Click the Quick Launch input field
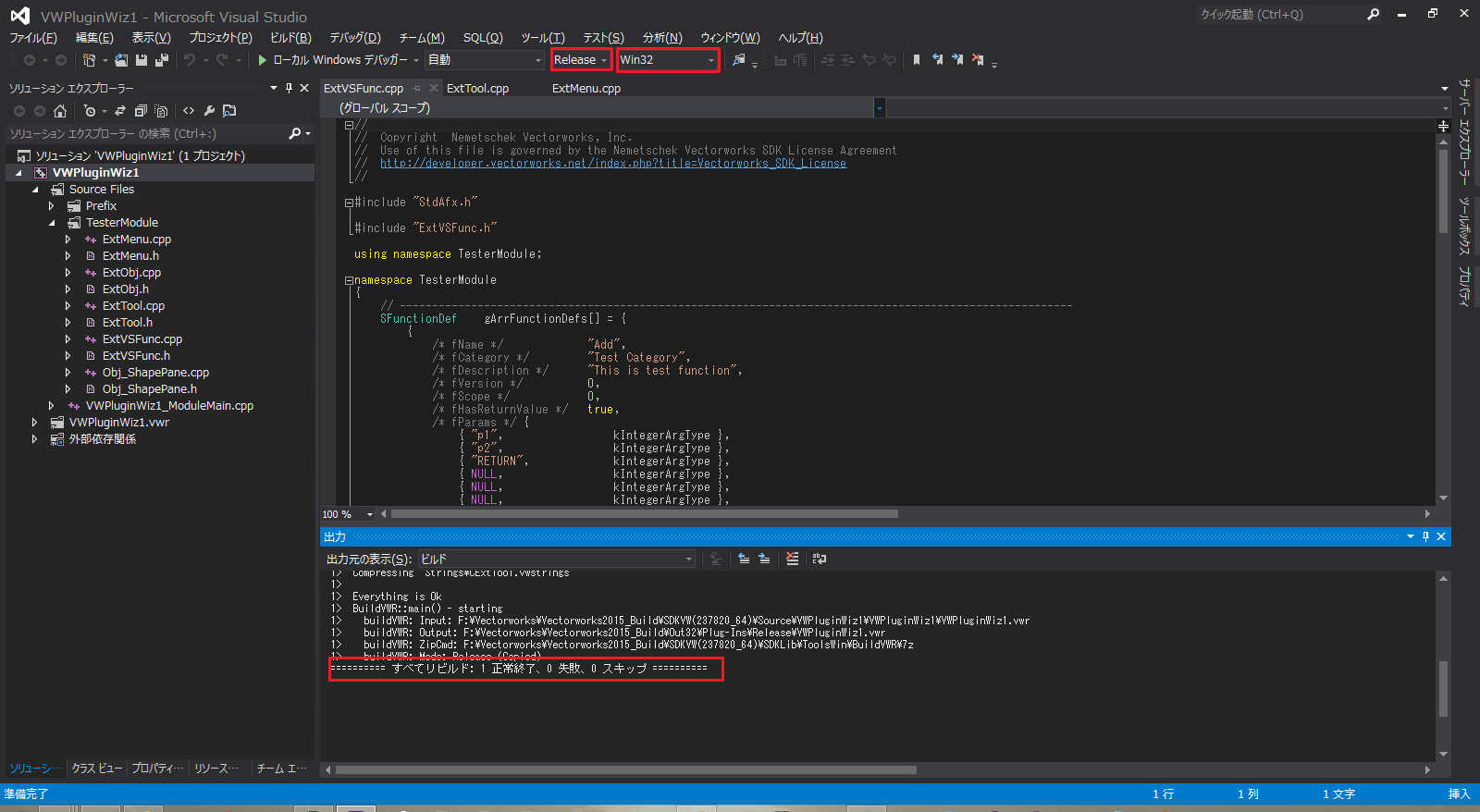This screenshot has height=812, width=1480. [1279, 14]
